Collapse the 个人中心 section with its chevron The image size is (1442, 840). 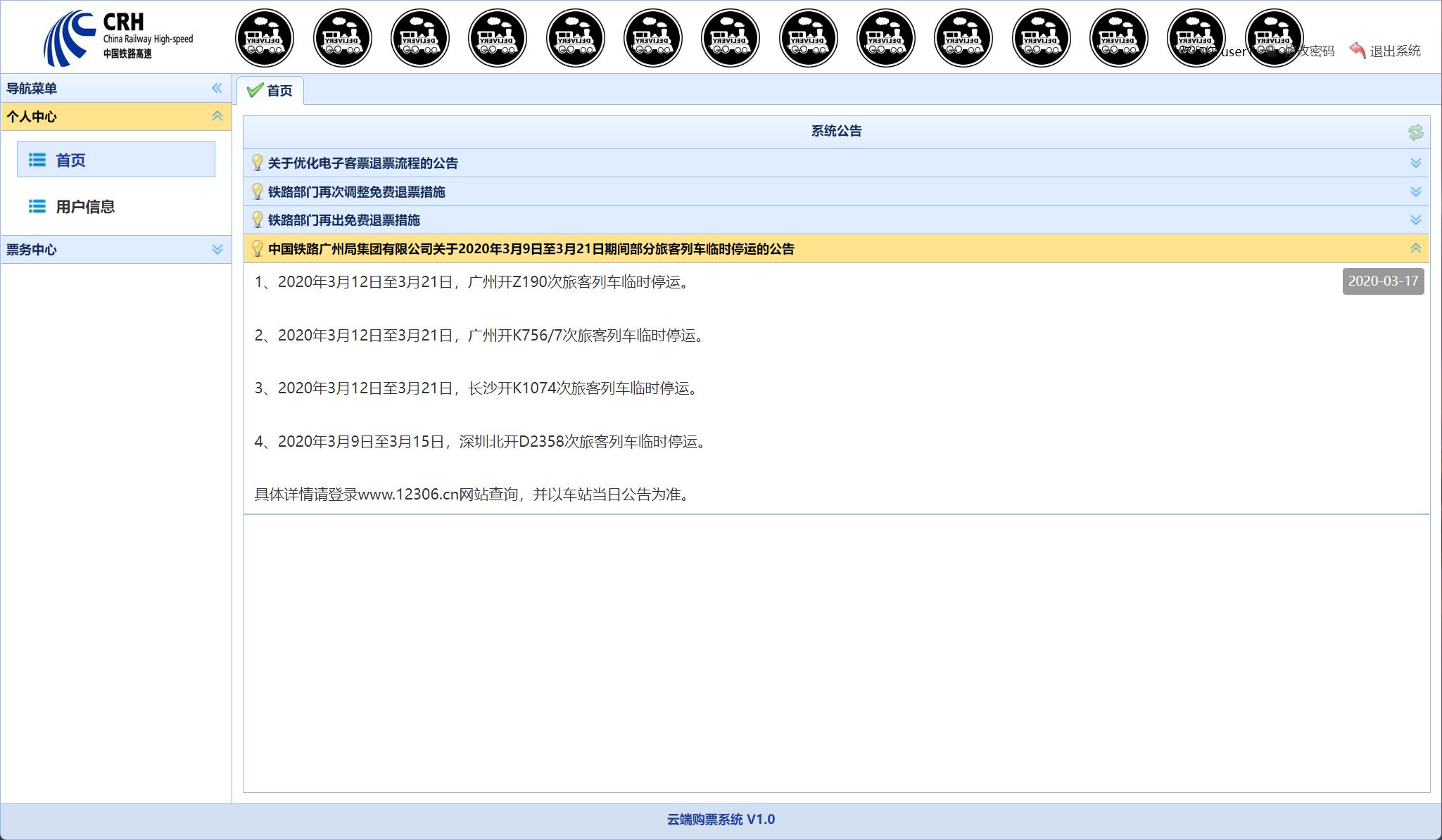click(217, 116)
